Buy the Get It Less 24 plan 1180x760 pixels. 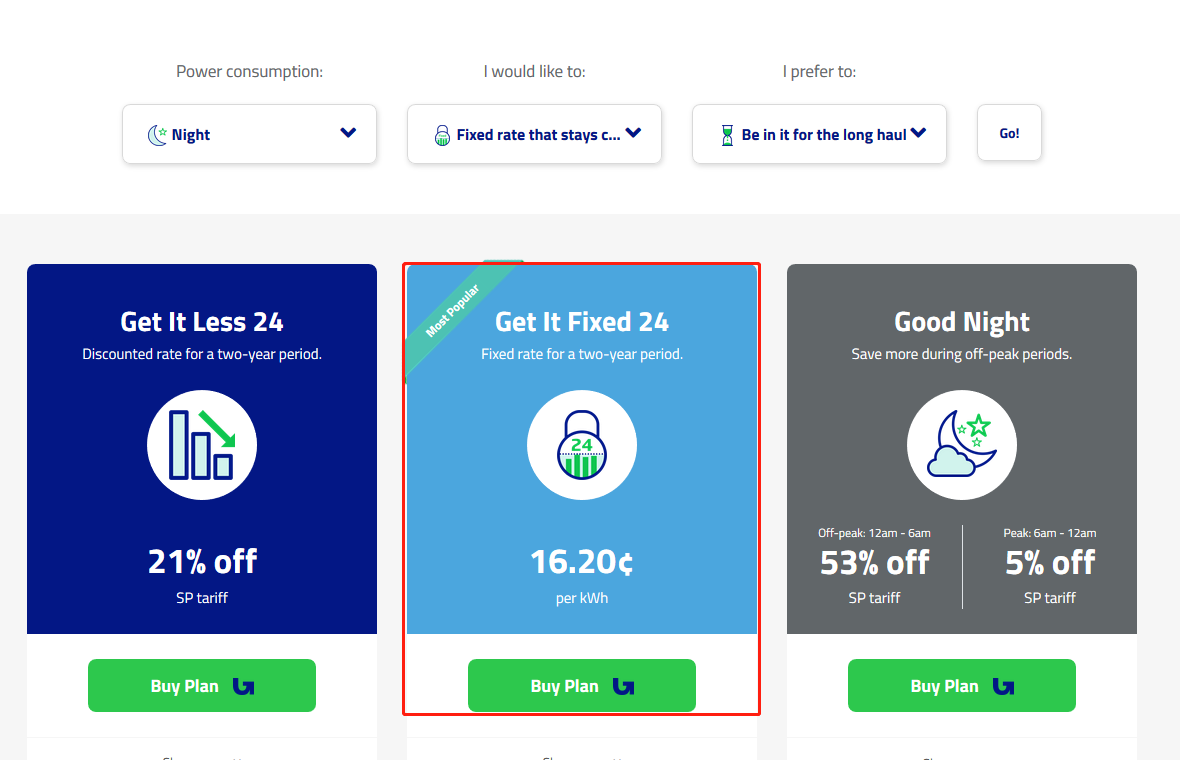tap(201, 686)
